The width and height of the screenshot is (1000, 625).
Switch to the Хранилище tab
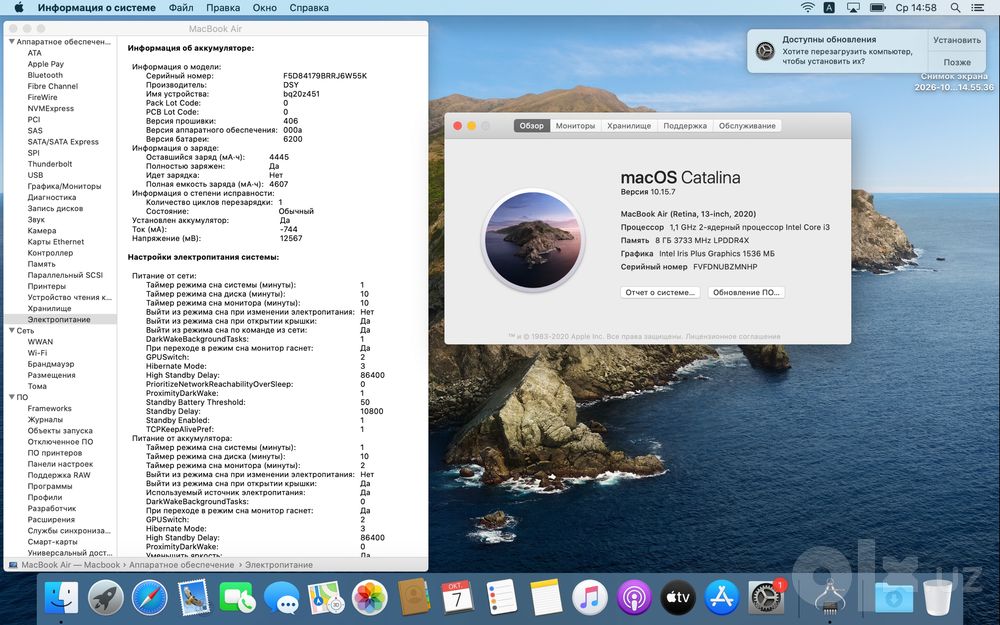tap(629, 126)
